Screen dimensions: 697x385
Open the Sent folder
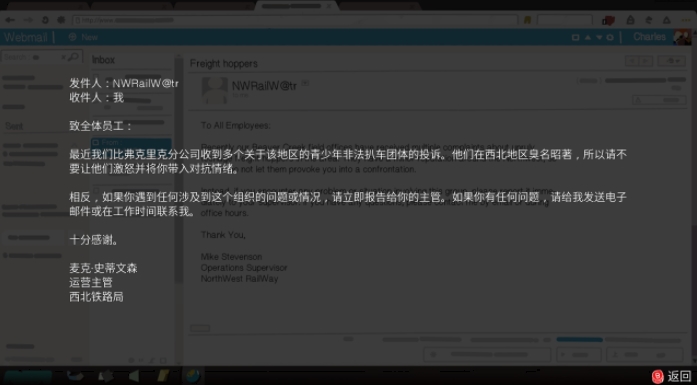pos(14,126)
